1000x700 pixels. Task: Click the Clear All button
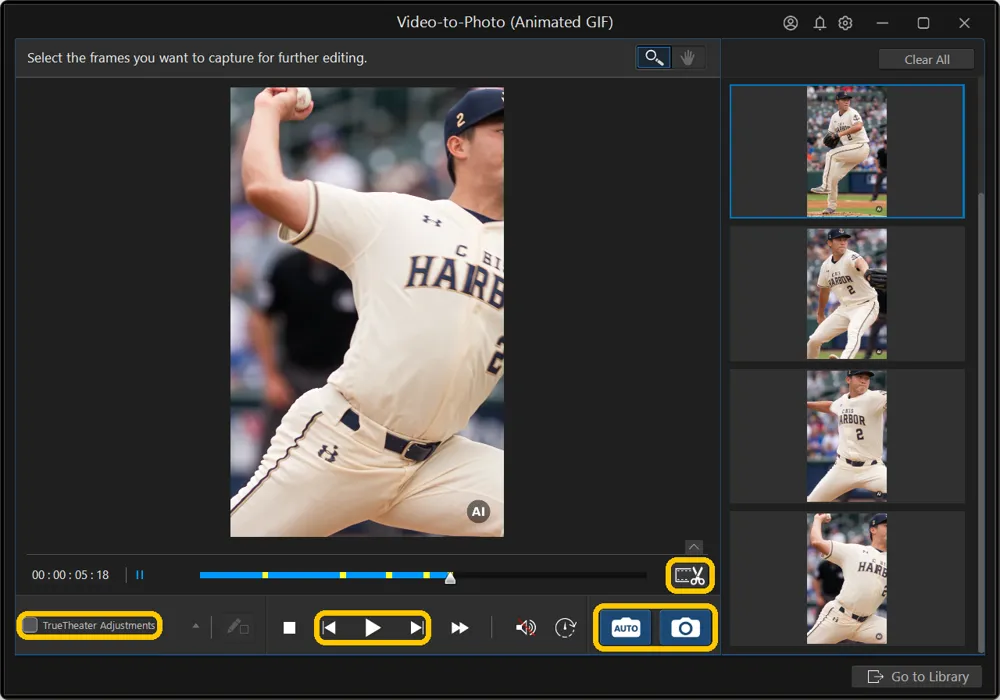[x=926, y=59]
